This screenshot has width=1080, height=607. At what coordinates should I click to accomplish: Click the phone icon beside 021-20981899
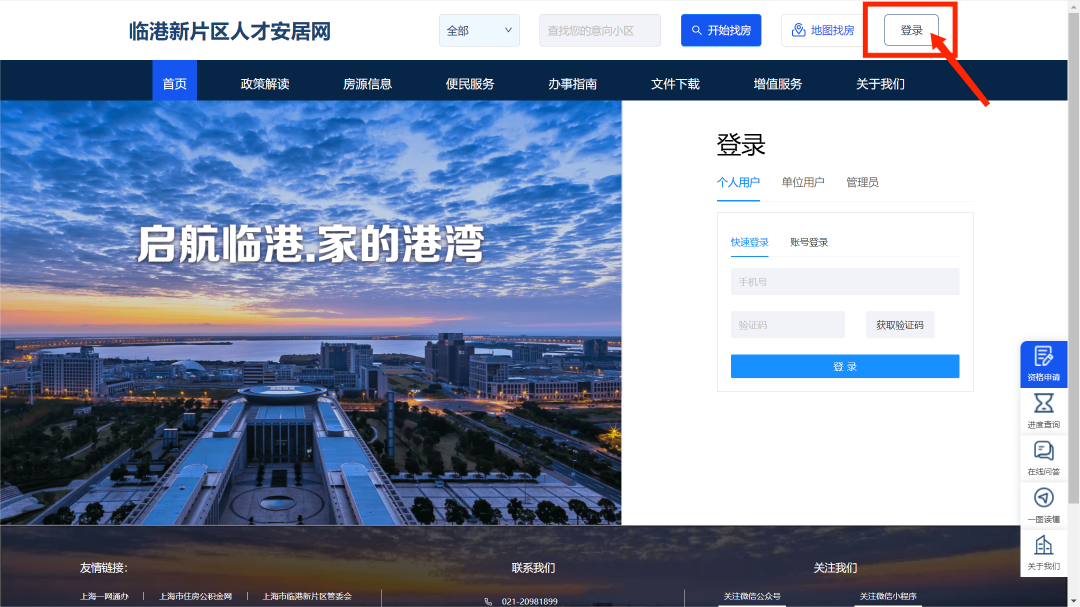click(x=488, y=601)
